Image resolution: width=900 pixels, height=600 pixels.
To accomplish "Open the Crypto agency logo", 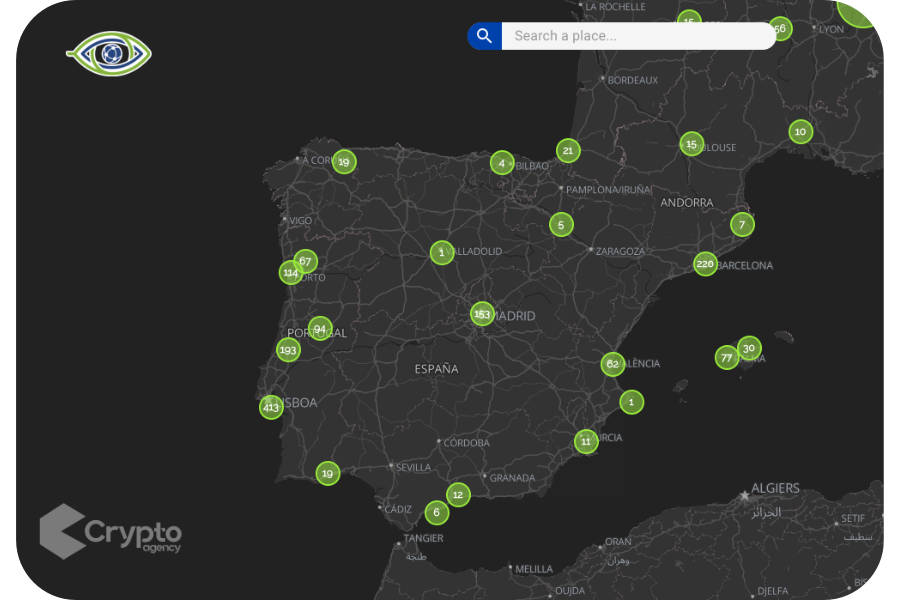I will tap(111, 531).
